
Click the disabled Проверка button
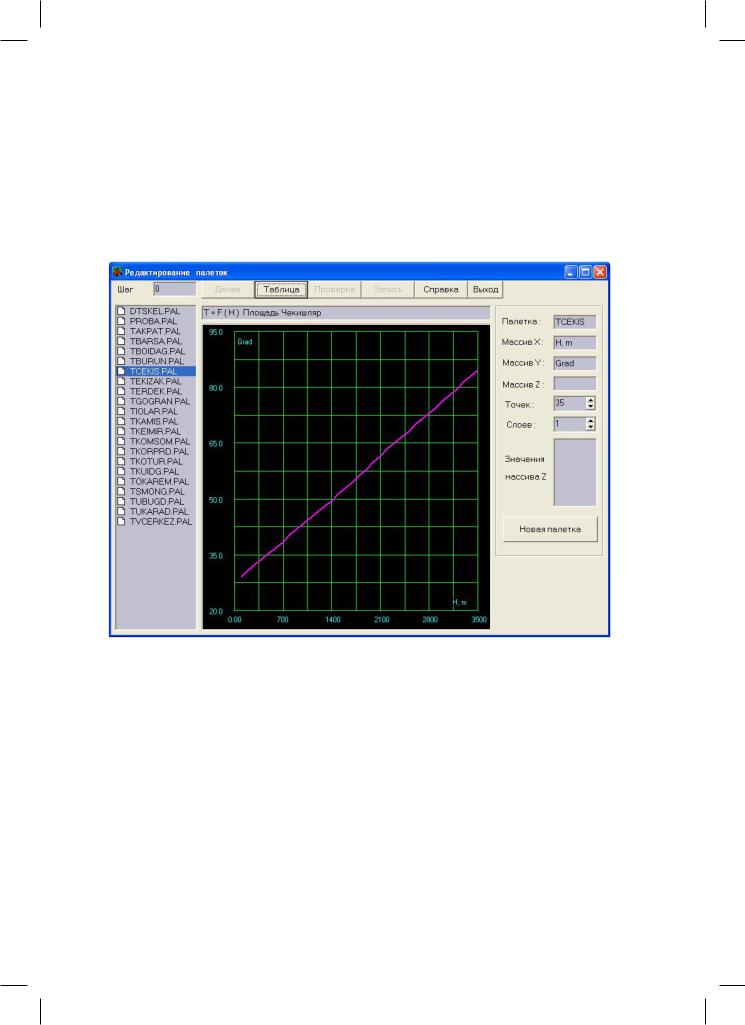click(334, 289)
